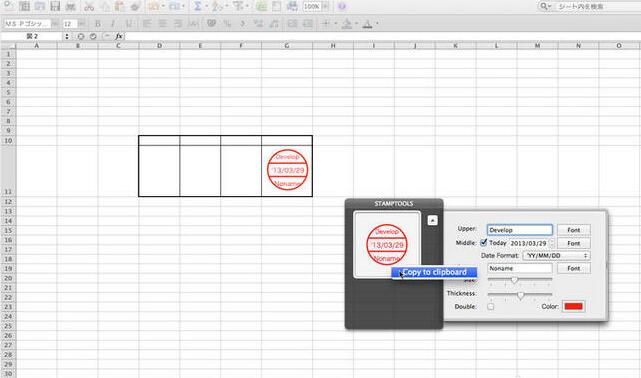Enable the Double checkbox
Image resolution: width=641 pixels, height=378 pixels.
pos(491,306)
